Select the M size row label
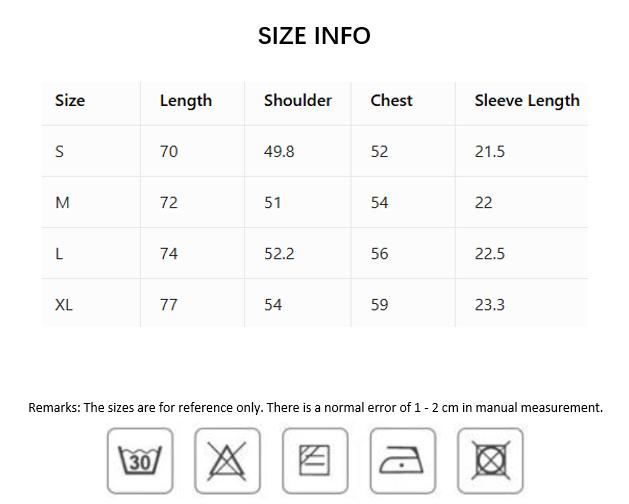The width and height of the screenshot is (629, 504). pos(63,203)
